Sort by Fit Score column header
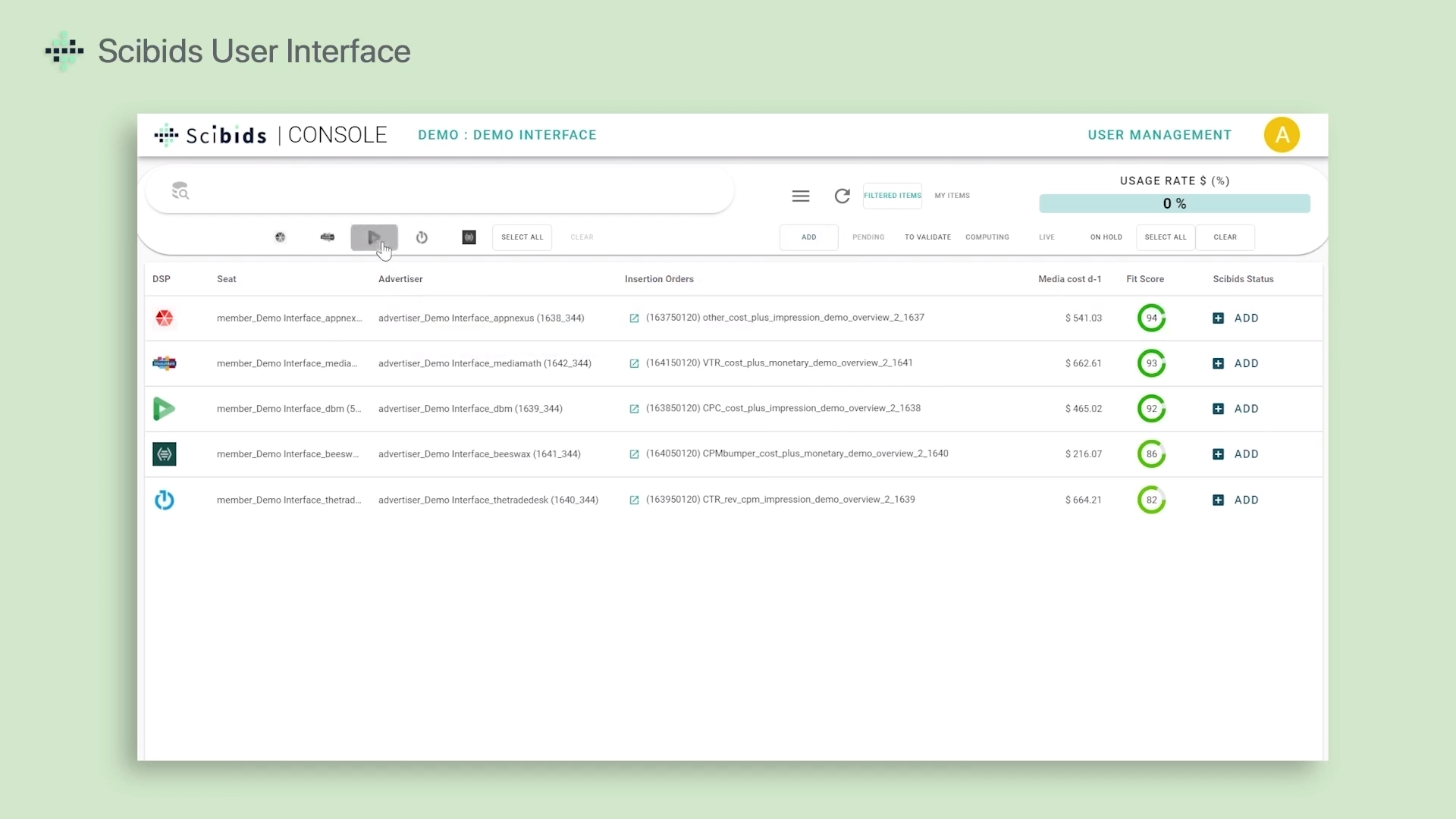The image size is (1456, 819). (x=1144, y=279)
